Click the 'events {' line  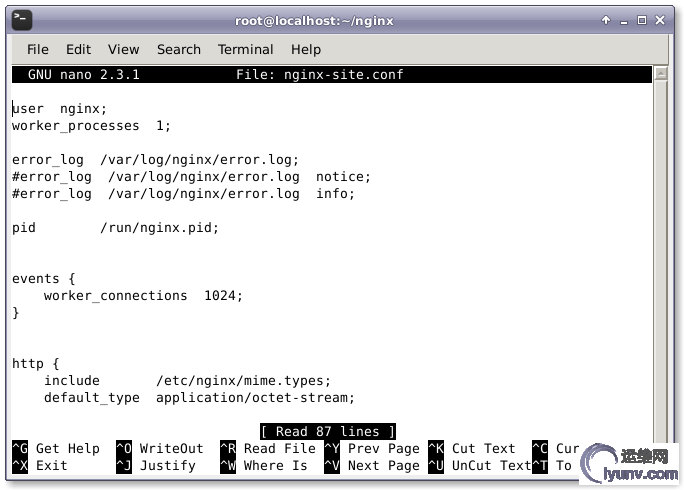pos(44,279)
